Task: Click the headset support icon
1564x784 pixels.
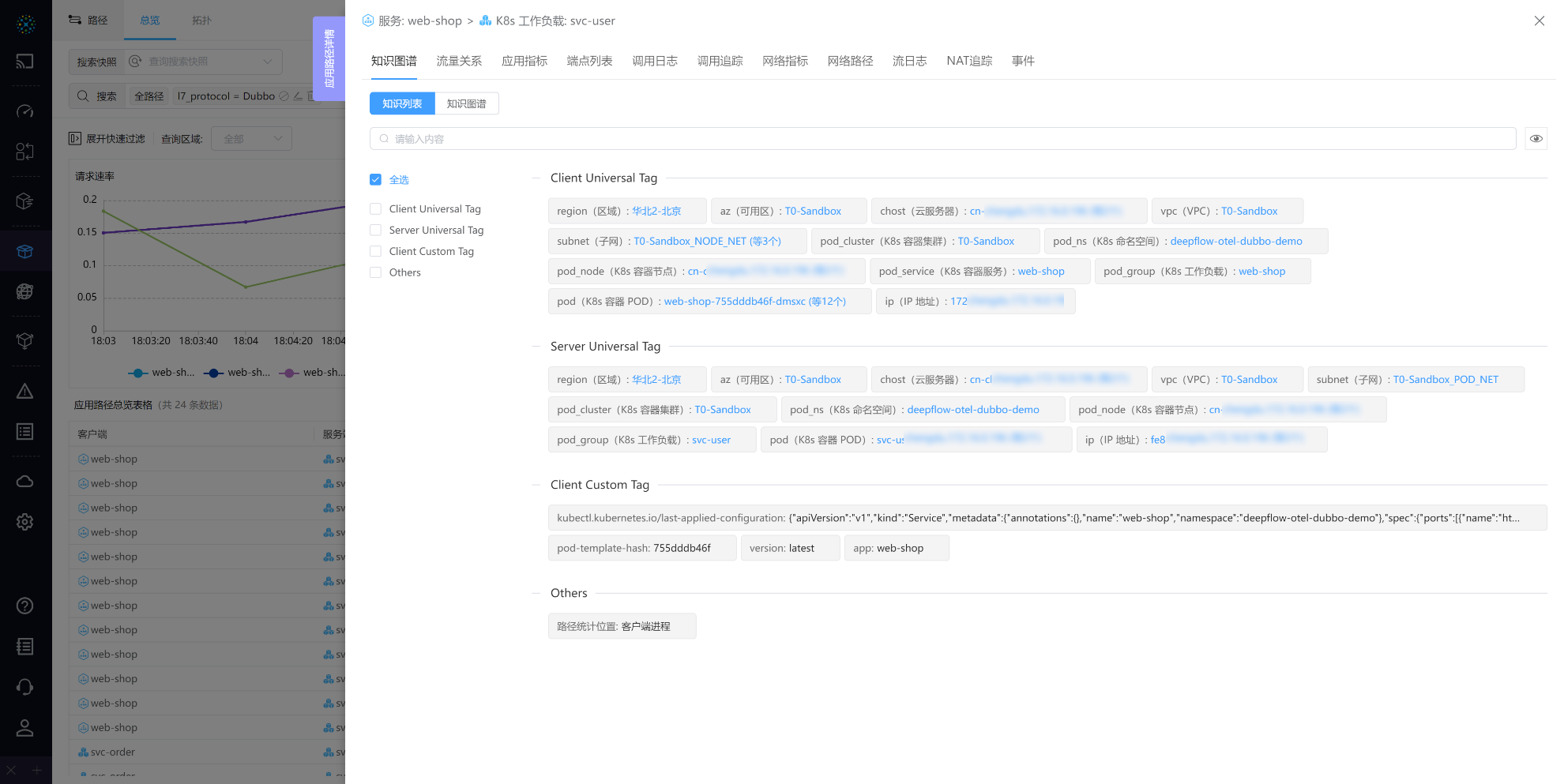Action: tap(24, 687)
